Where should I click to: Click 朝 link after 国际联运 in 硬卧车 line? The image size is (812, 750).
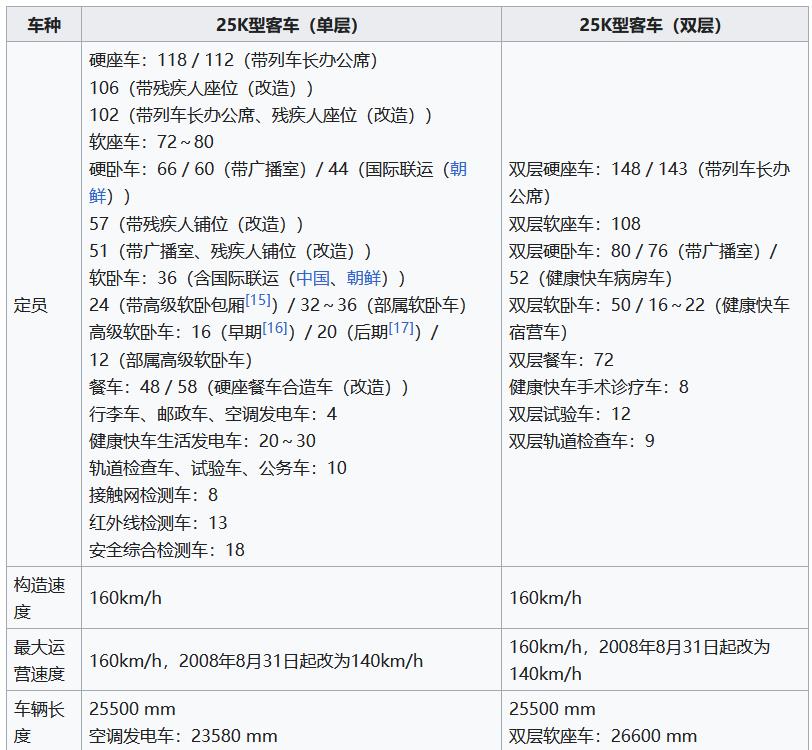pos(458,169)
